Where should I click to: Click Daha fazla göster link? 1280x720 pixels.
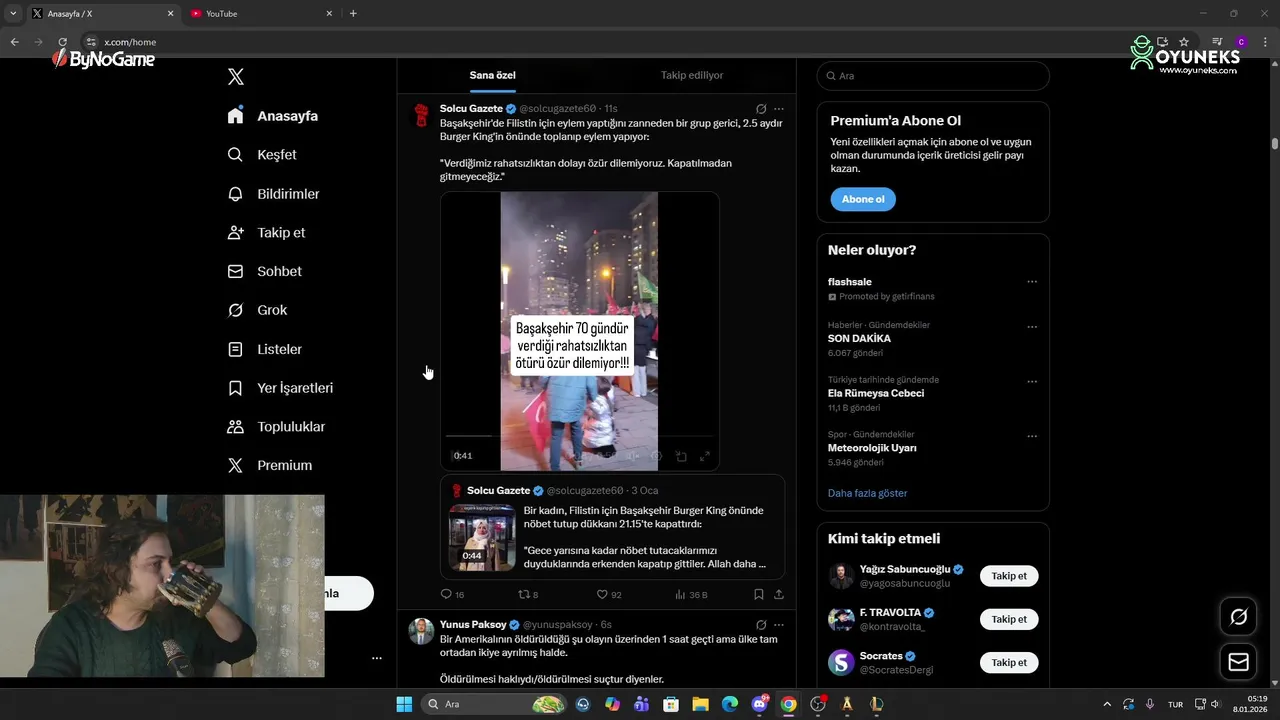867,493
